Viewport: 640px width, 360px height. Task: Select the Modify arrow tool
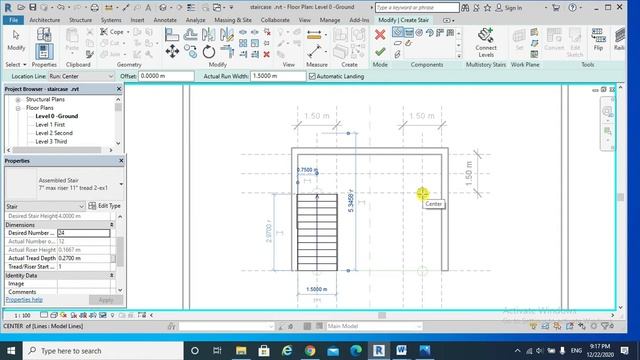point(16,40)
